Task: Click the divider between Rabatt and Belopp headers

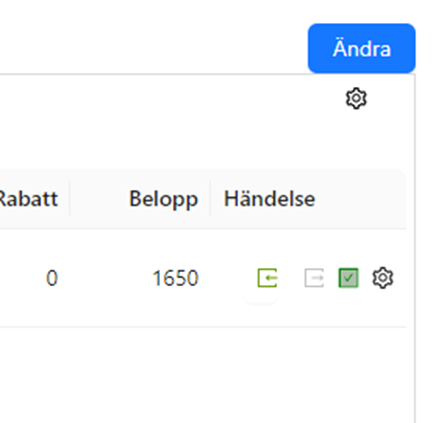Action: point(70,198)
